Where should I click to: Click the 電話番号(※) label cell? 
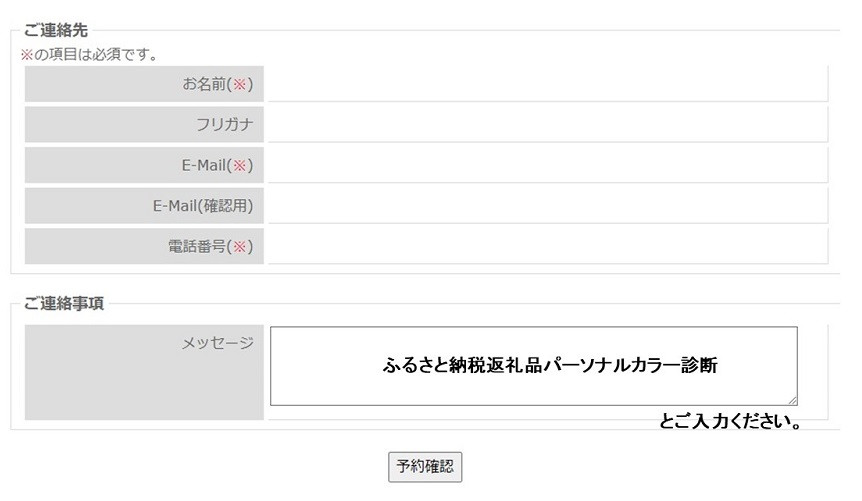coord(144,246)
